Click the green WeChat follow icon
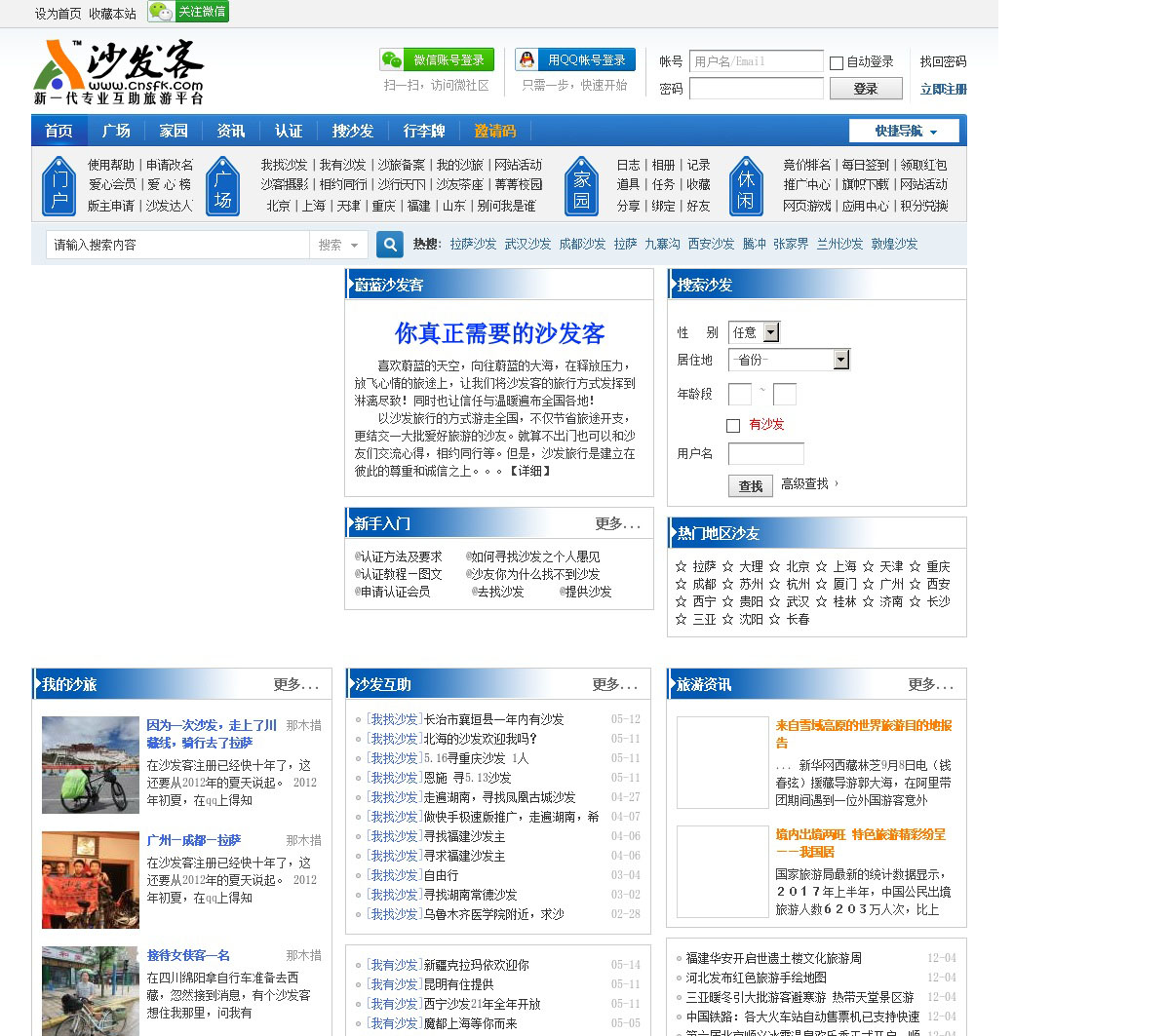 coord(188,12)
